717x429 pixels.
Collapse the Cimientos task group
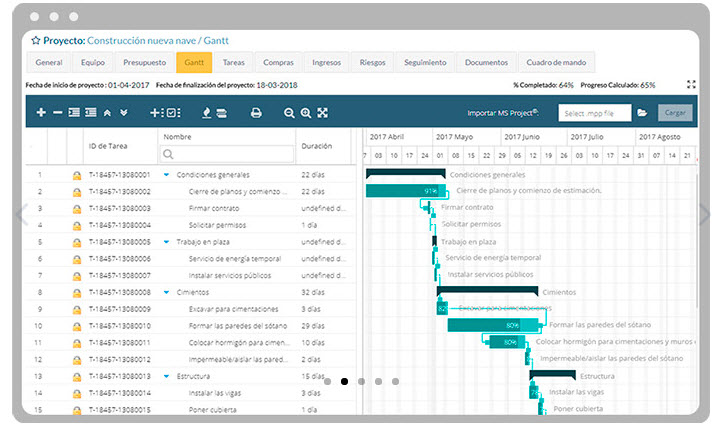[x=166, y=292]
